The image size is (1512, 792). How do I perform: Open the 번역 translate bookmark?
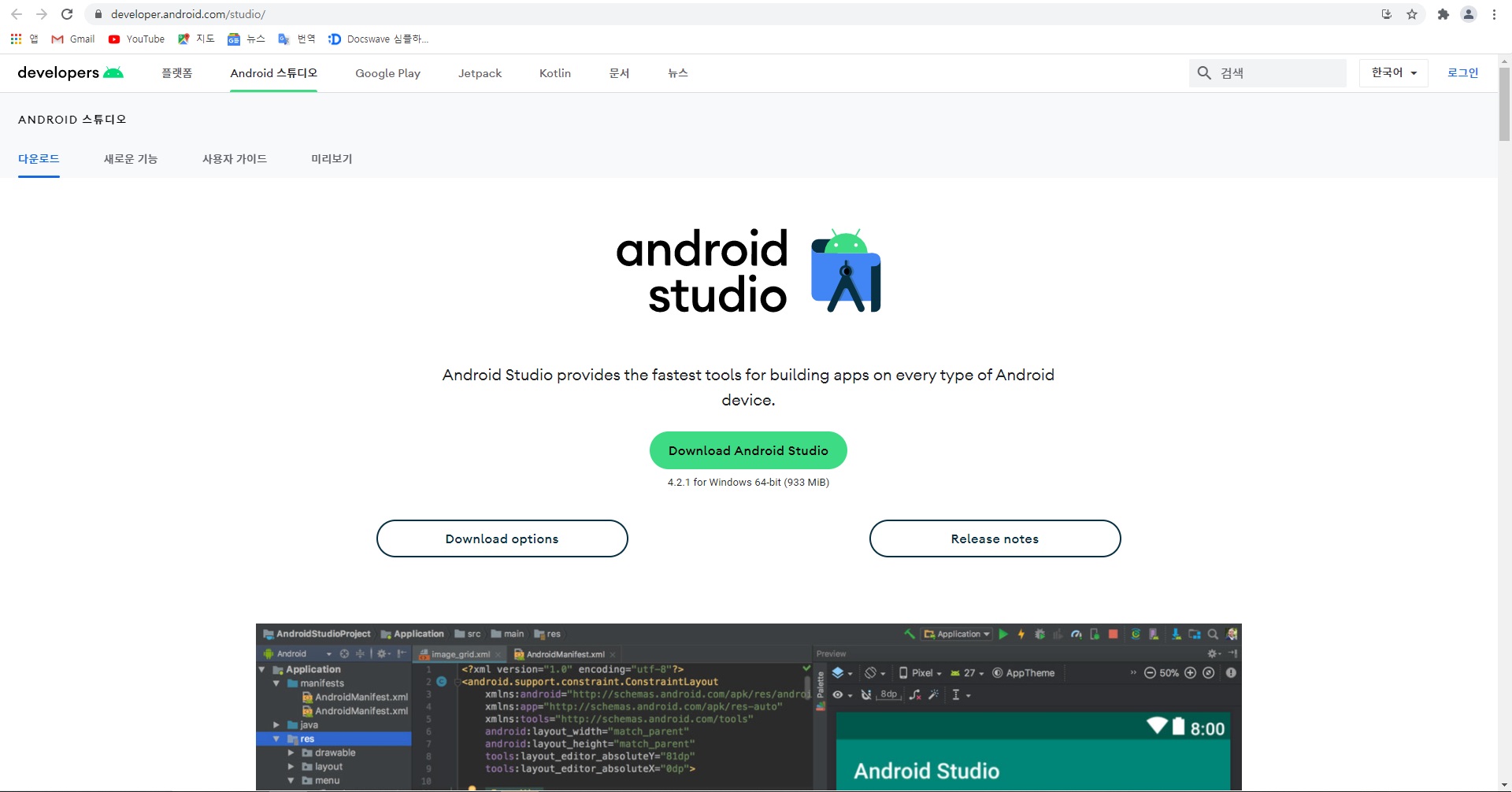297,39
